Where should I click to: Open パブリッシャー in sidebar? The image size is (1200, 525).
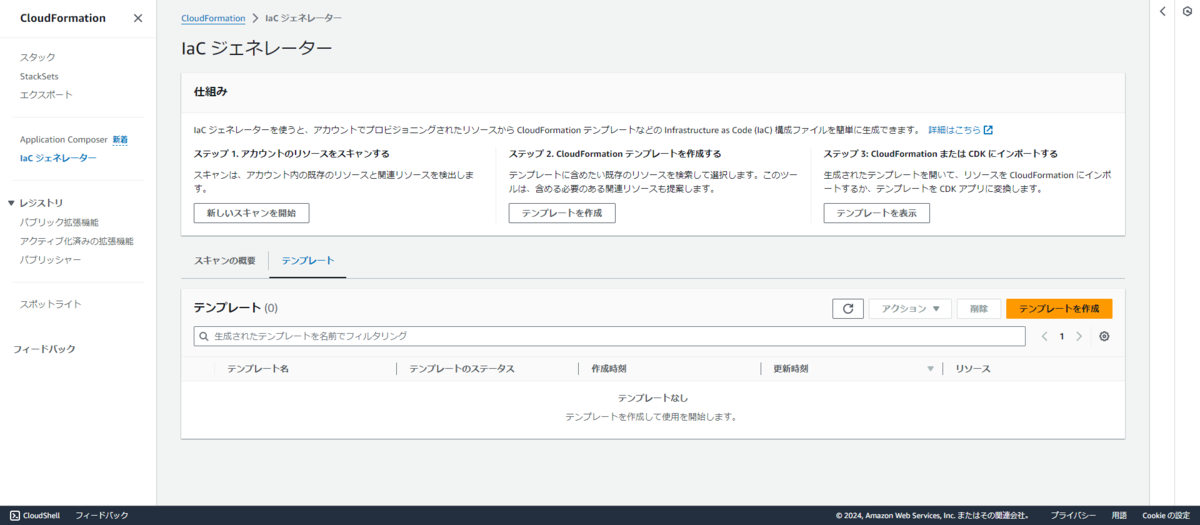coord(51,260)
